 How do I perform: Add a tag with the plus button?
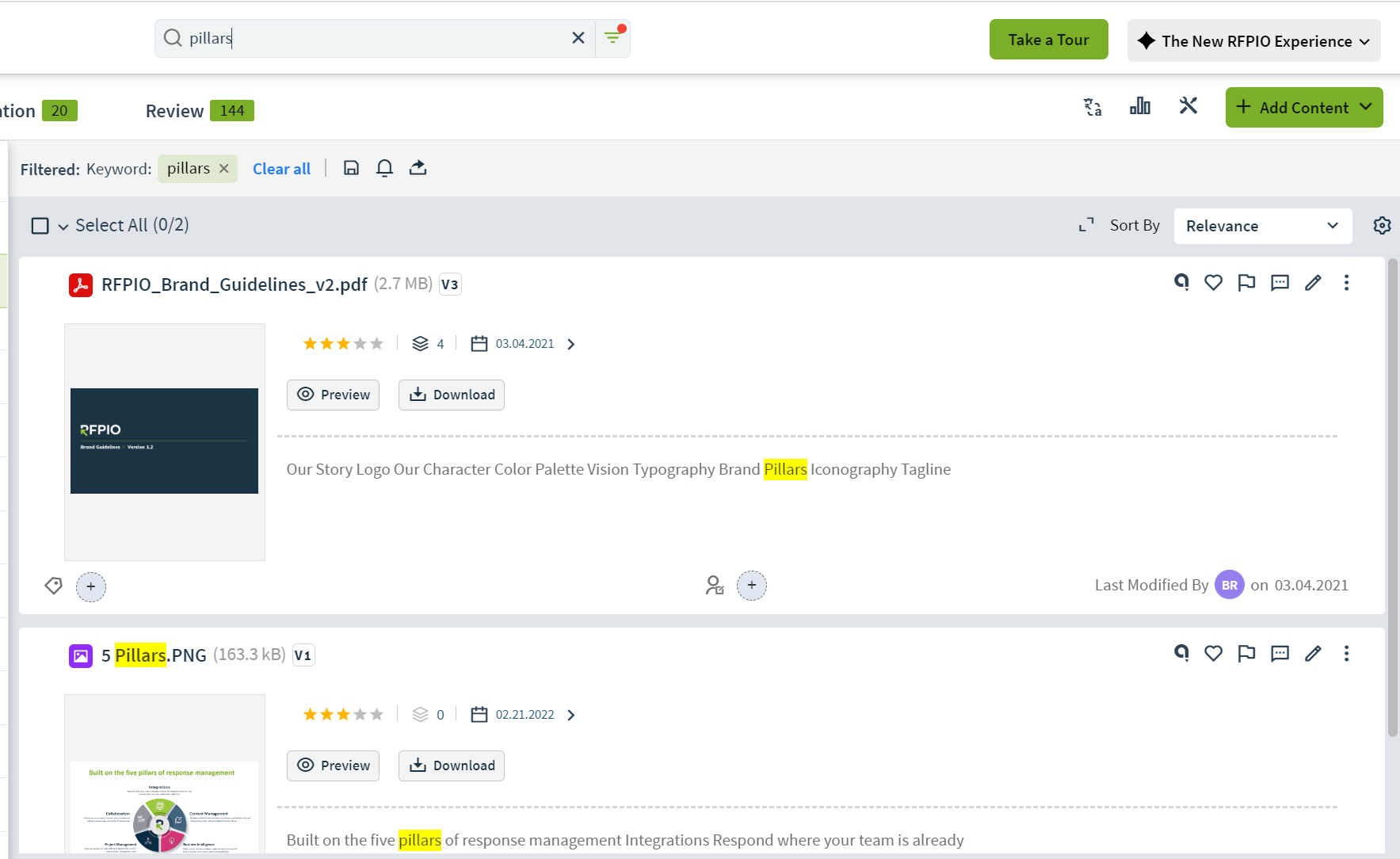(91, 586)
